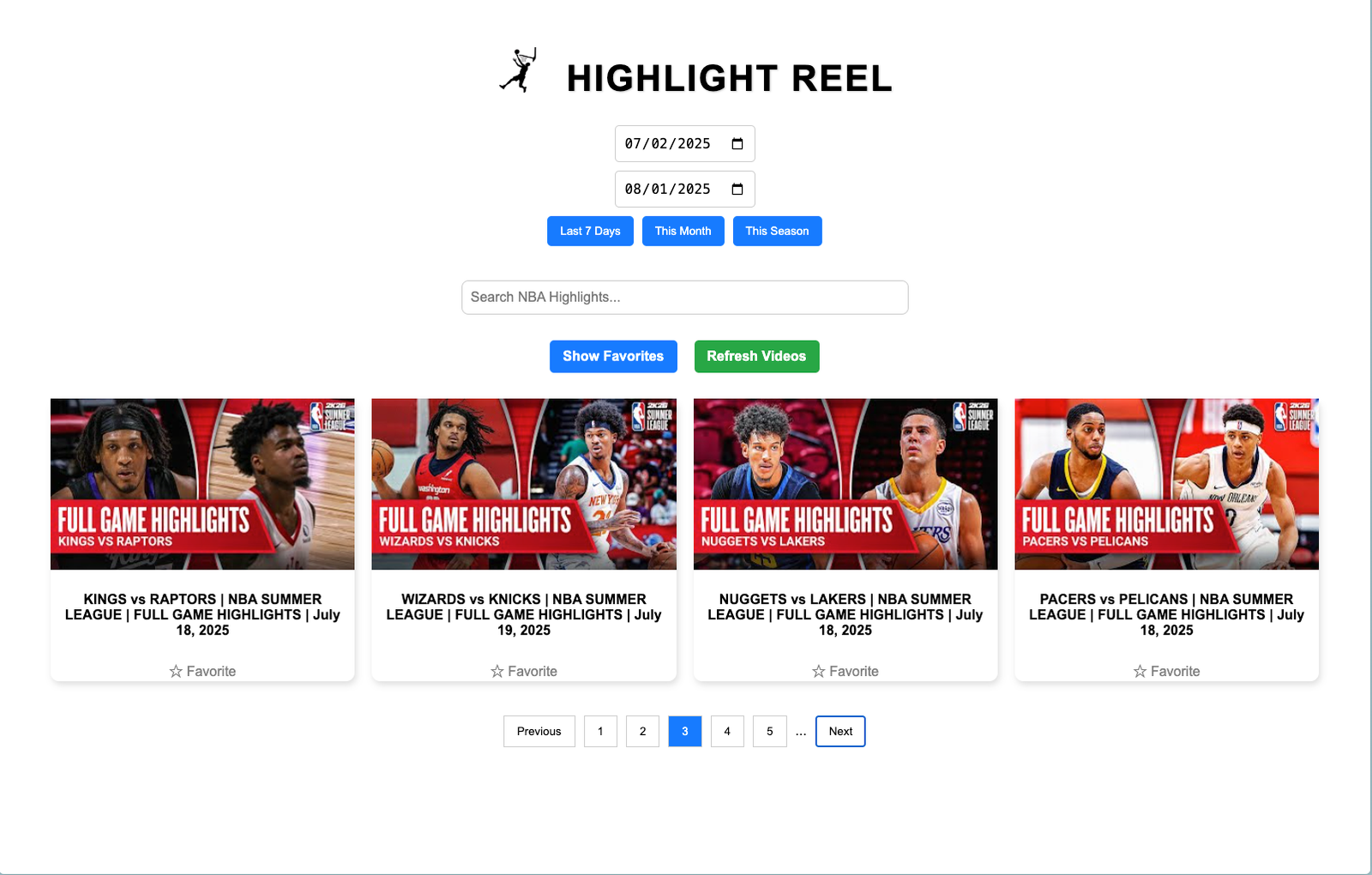This screenshot has width=1372, height=875.
Task: Go to the Previous page
Action: [x=539, y=732]
